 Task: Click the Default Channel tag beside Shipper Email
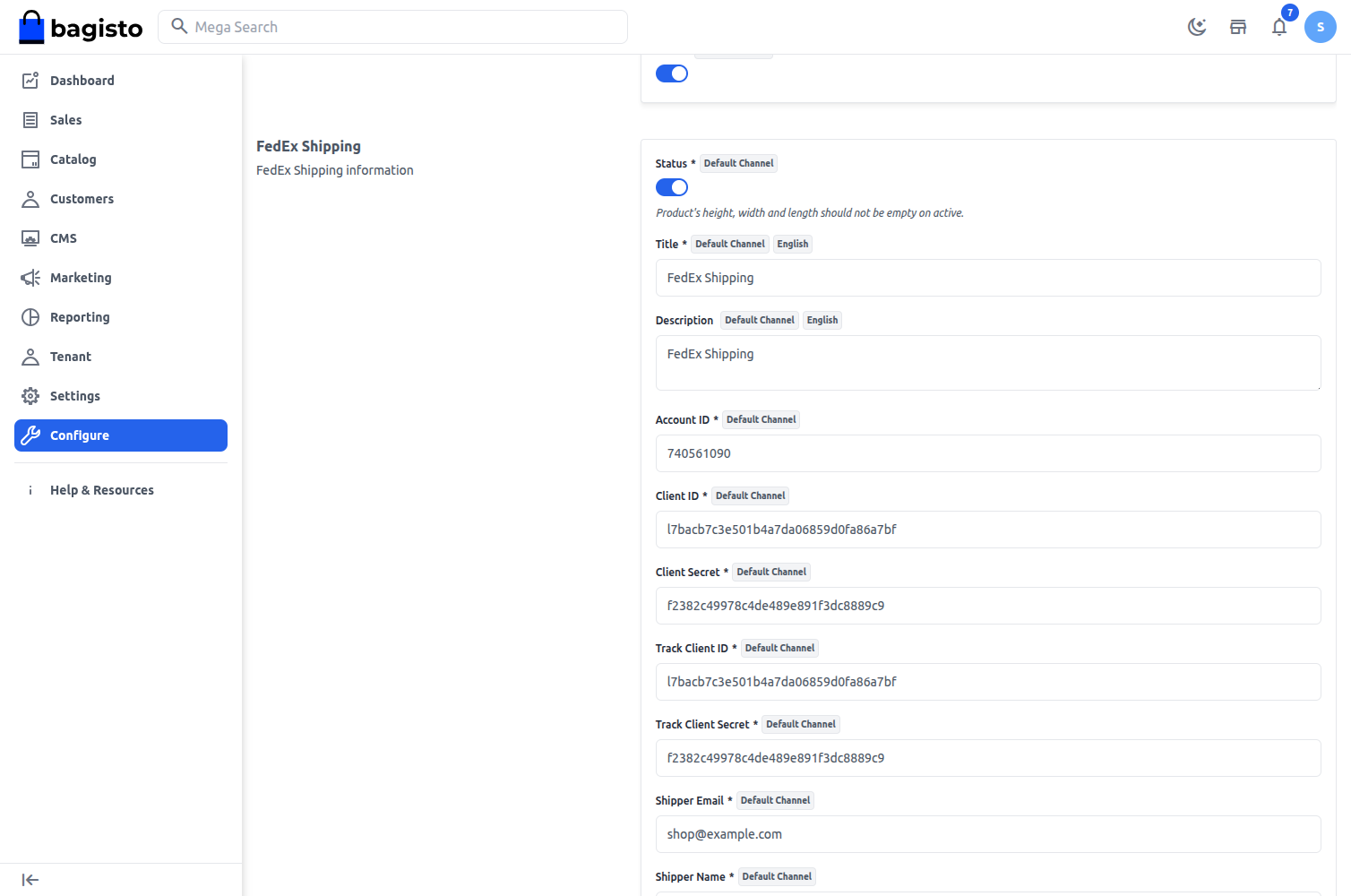tap(775, 800)
